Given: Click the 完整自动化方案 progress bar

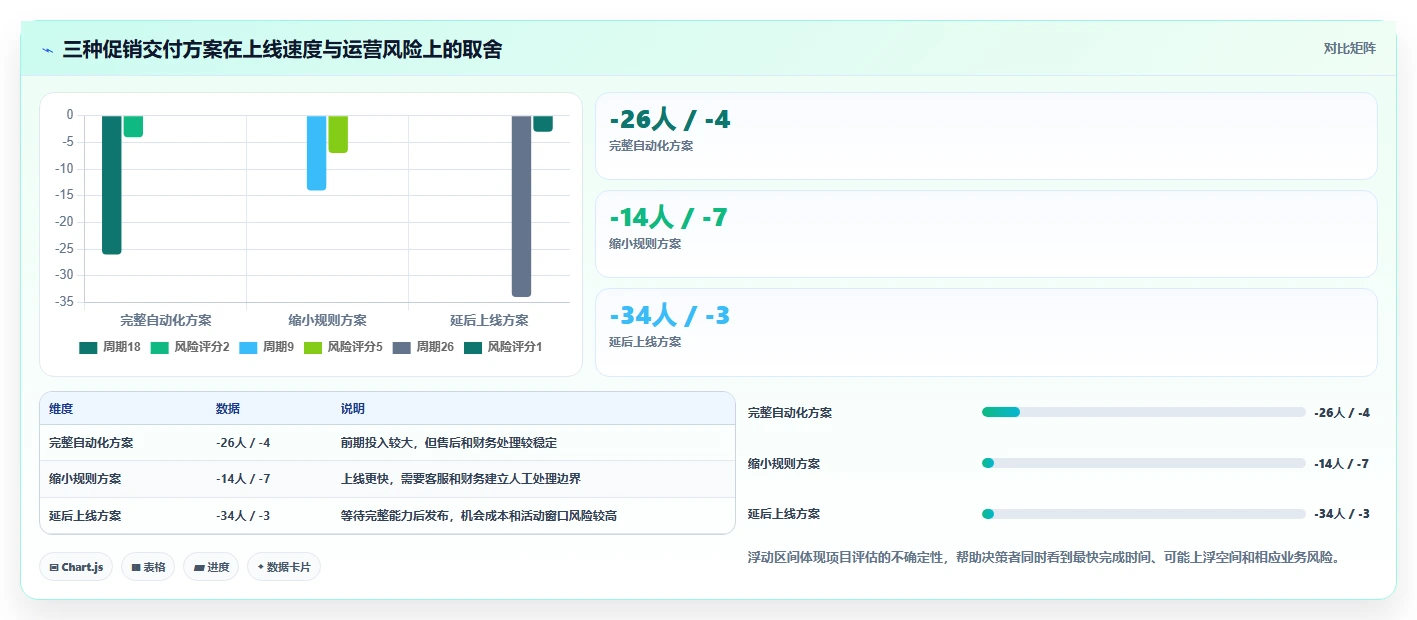Looking at the screenshot, I should pos(1144,412).
